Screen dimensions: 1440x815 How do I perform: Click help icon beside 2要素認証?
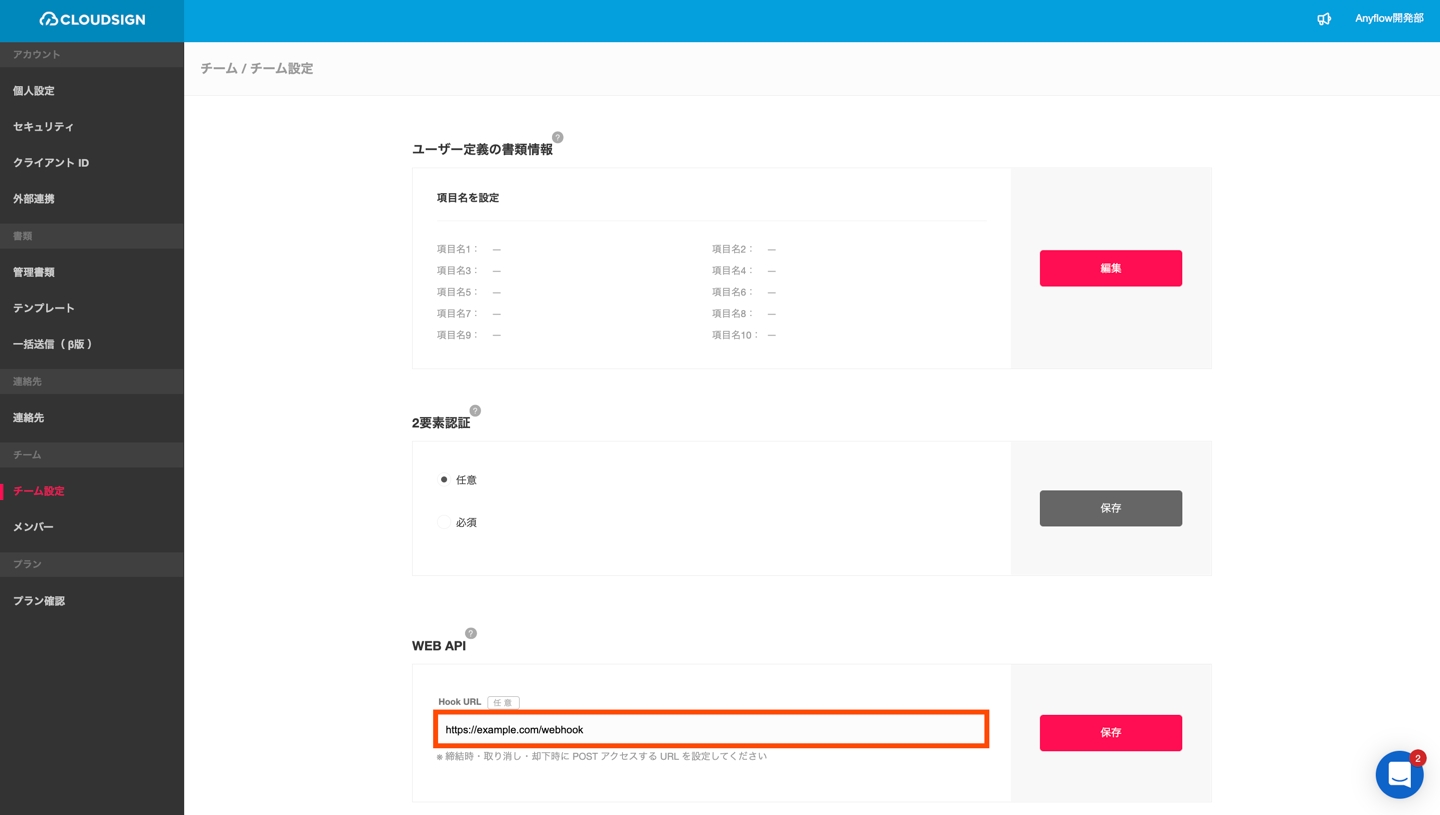click(475, 411)
